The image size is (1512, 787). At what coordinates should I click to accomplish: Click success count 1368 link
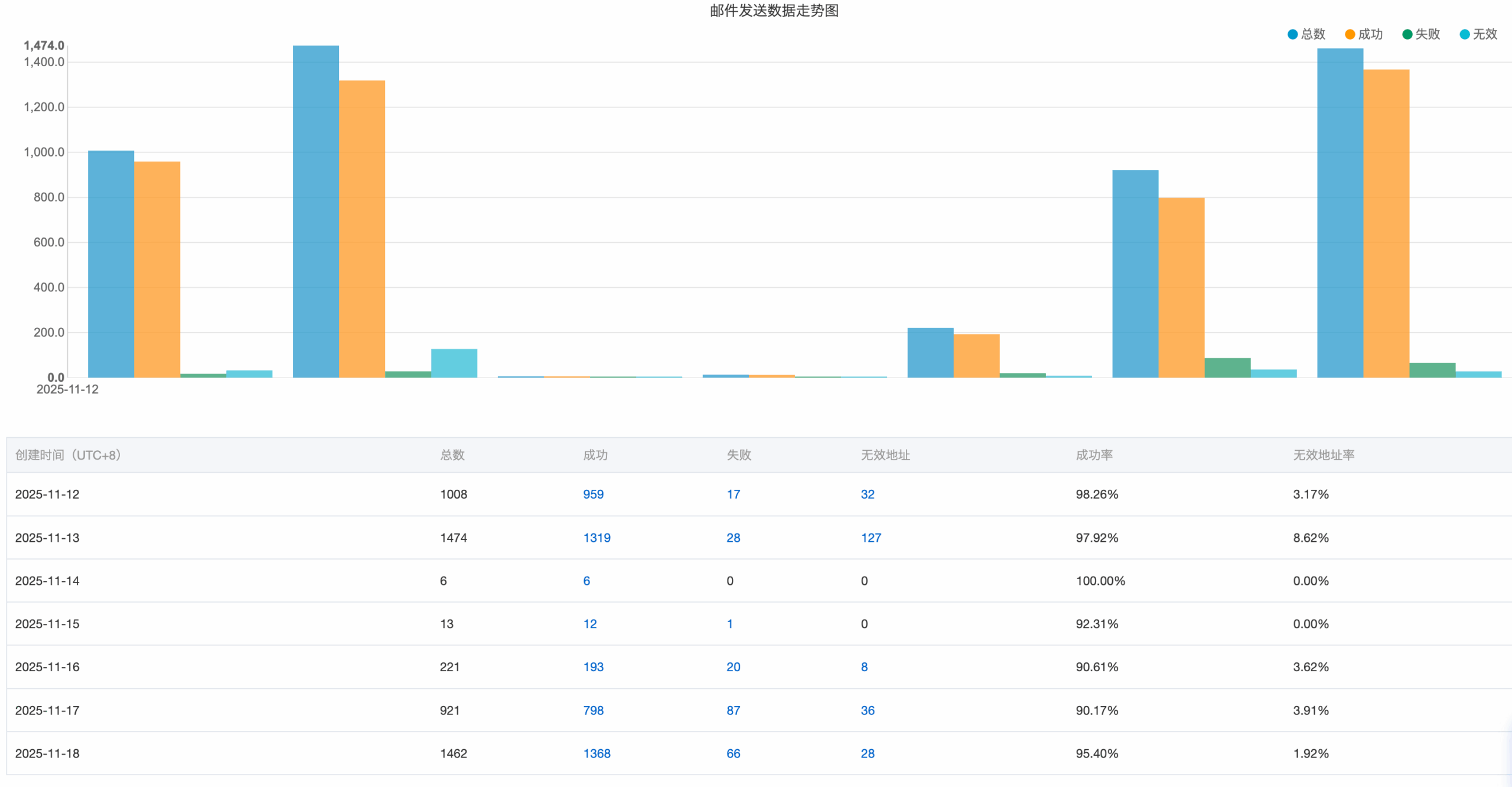pos(597,753)
